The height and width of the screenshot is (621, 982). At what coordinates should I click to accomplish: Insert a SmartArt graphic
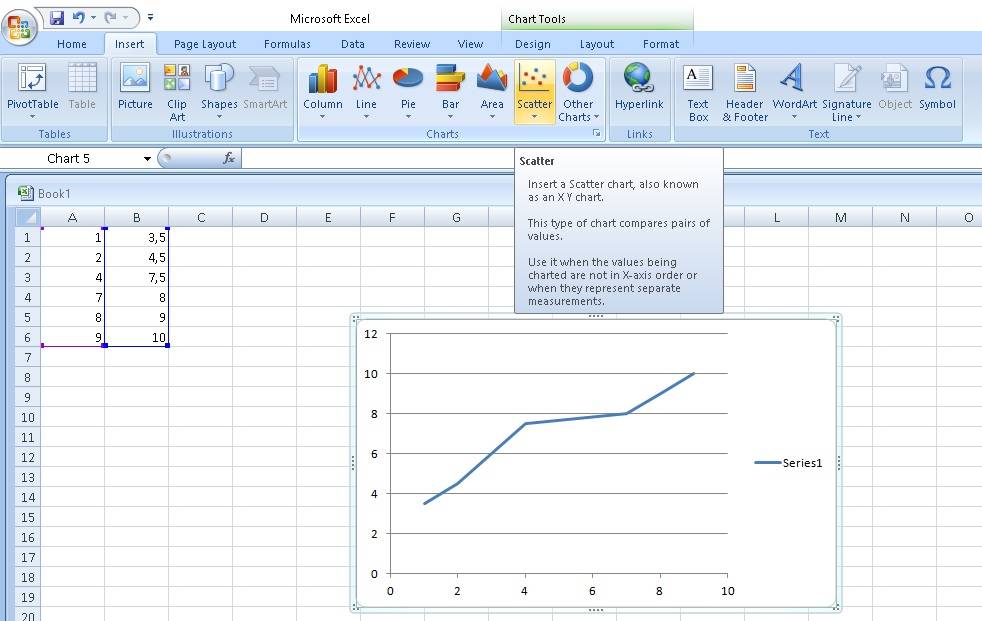click(265, 87)
